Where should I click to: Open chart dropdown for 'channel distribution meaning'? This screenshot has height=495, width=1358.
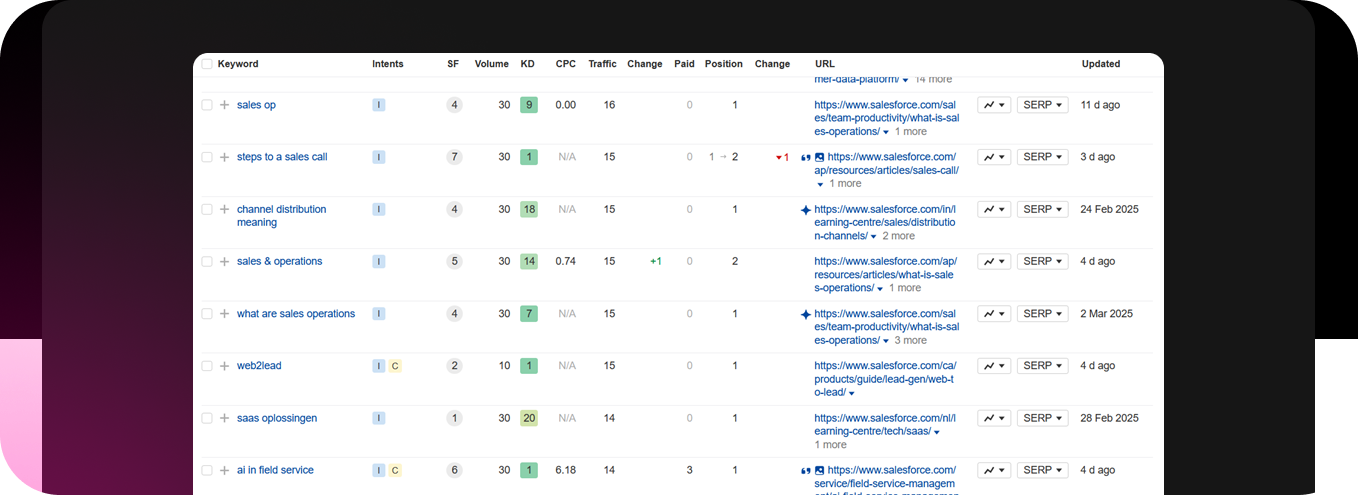pos(994,209)
